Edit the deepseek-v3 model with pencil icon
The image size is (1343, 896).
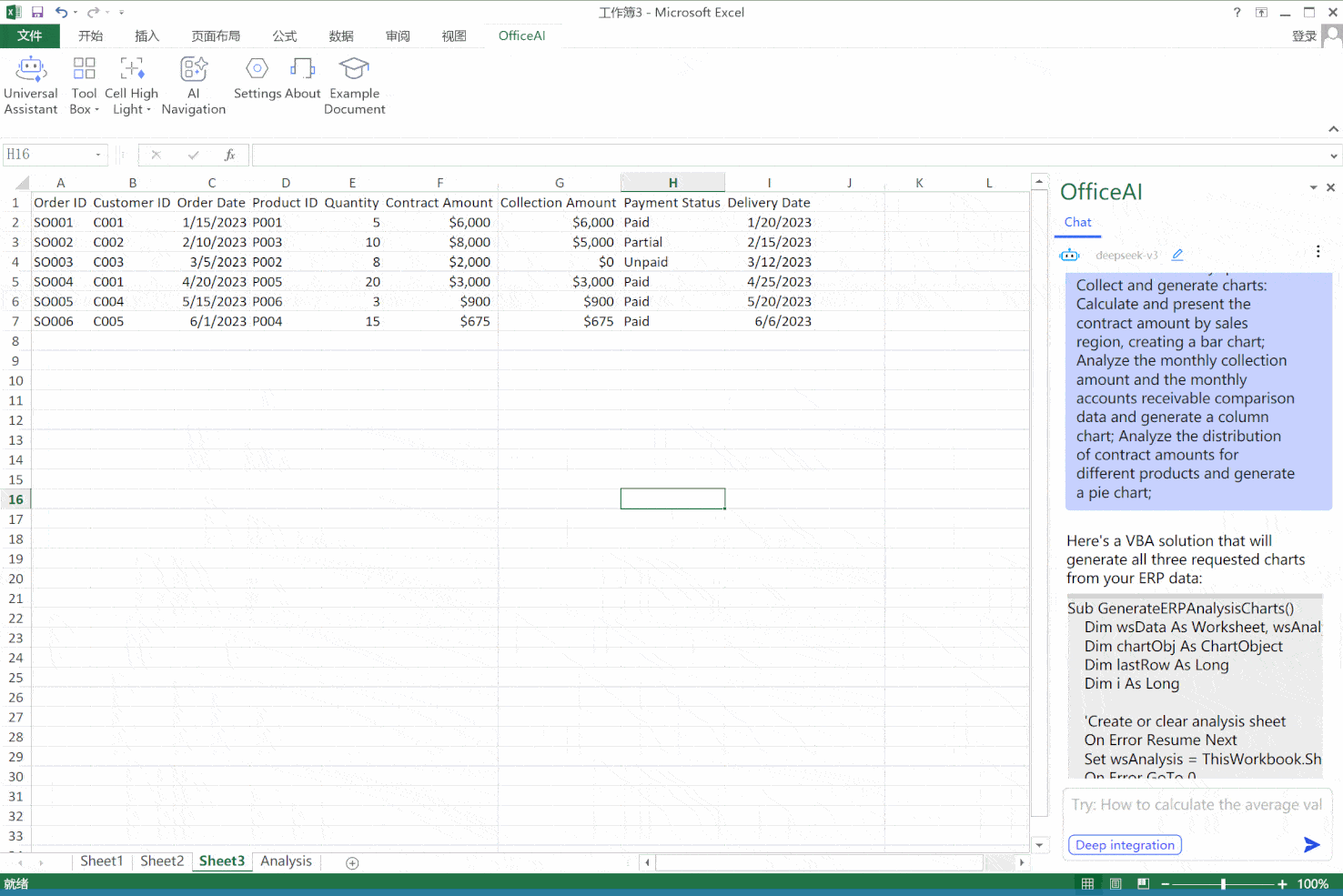click(x=1177, y=255)
